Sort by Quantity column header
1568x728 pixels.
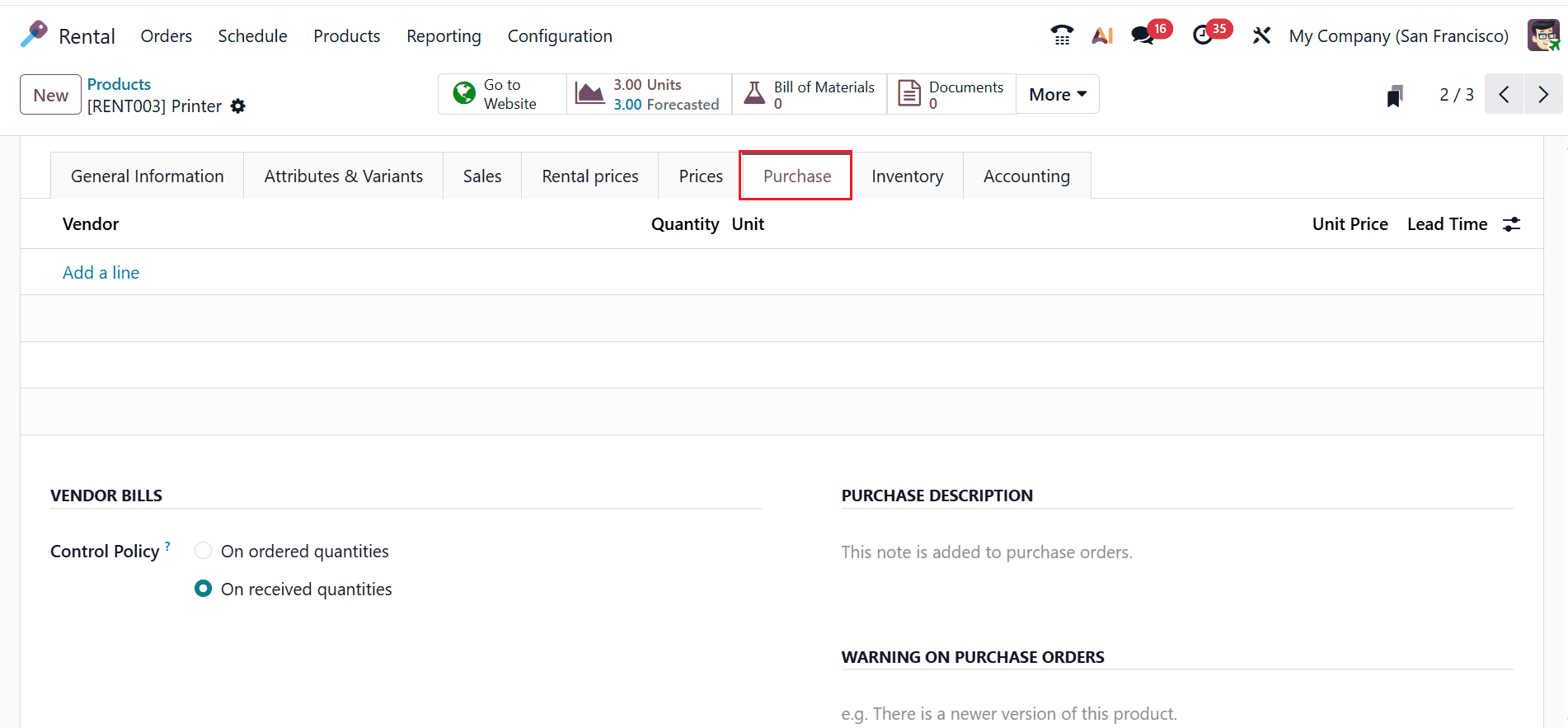click(685, 224)
